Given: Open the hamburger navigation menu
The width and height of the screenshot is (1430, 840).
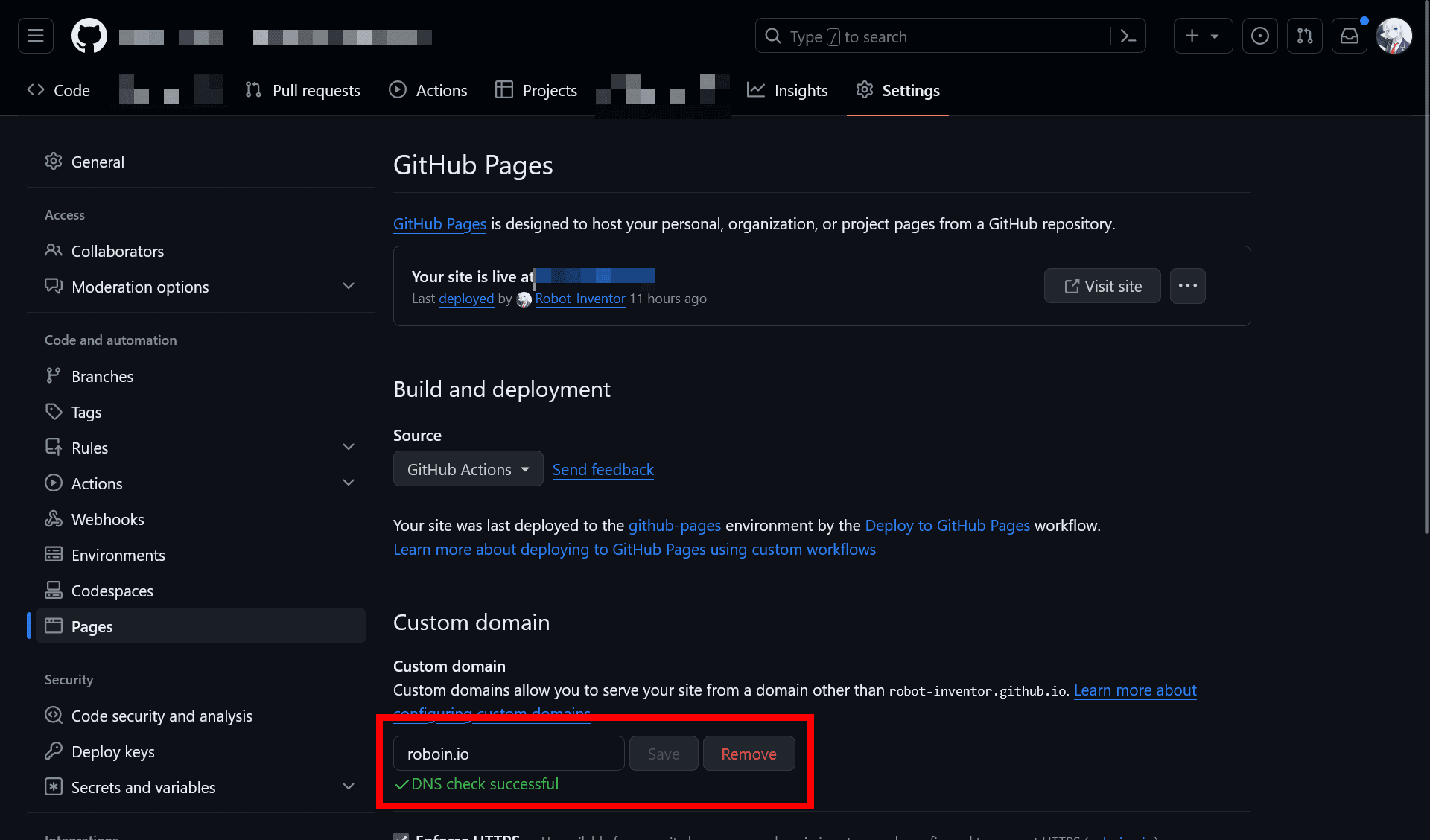Looking at the screenshot, I should [x=36, y=36].
